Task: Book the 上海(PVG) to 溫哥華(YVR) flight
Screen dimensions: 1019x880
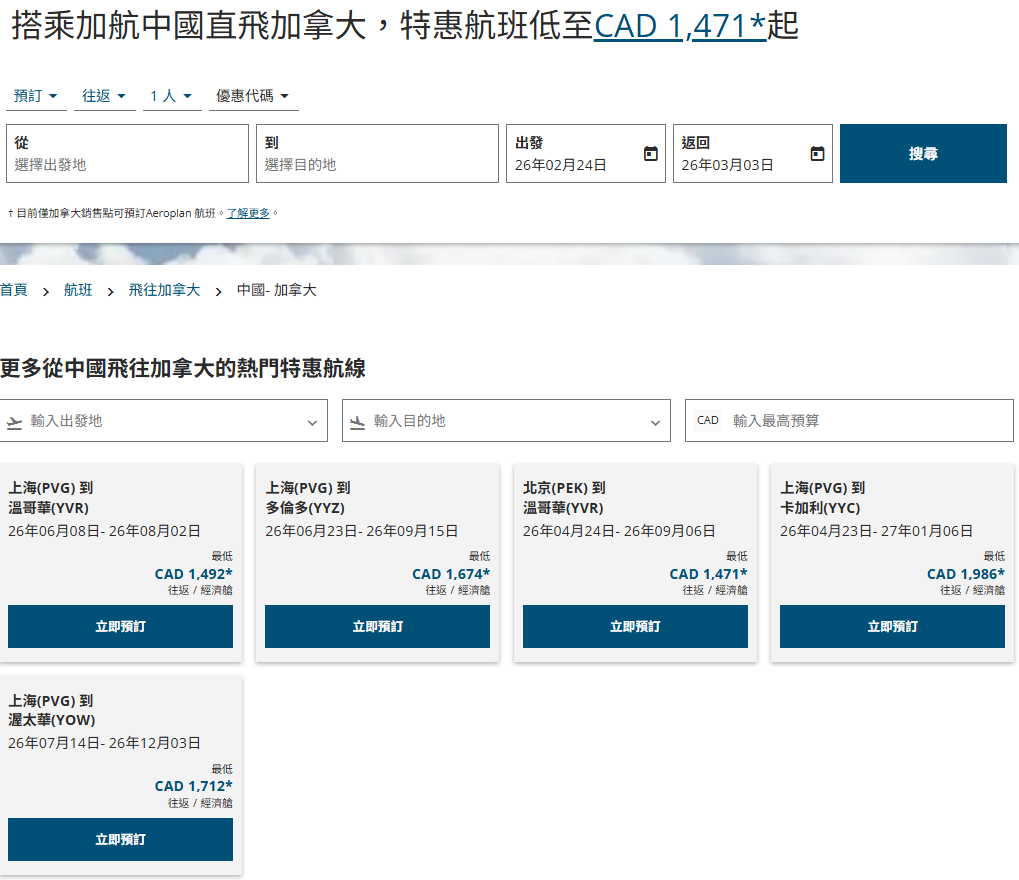Action: pos(120,627)
